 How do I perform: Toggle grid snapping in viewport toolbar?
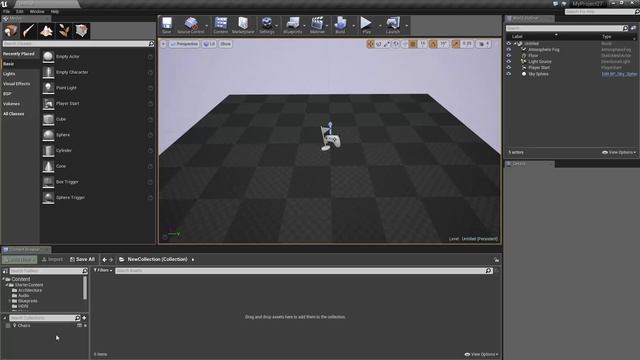point(413,44)
